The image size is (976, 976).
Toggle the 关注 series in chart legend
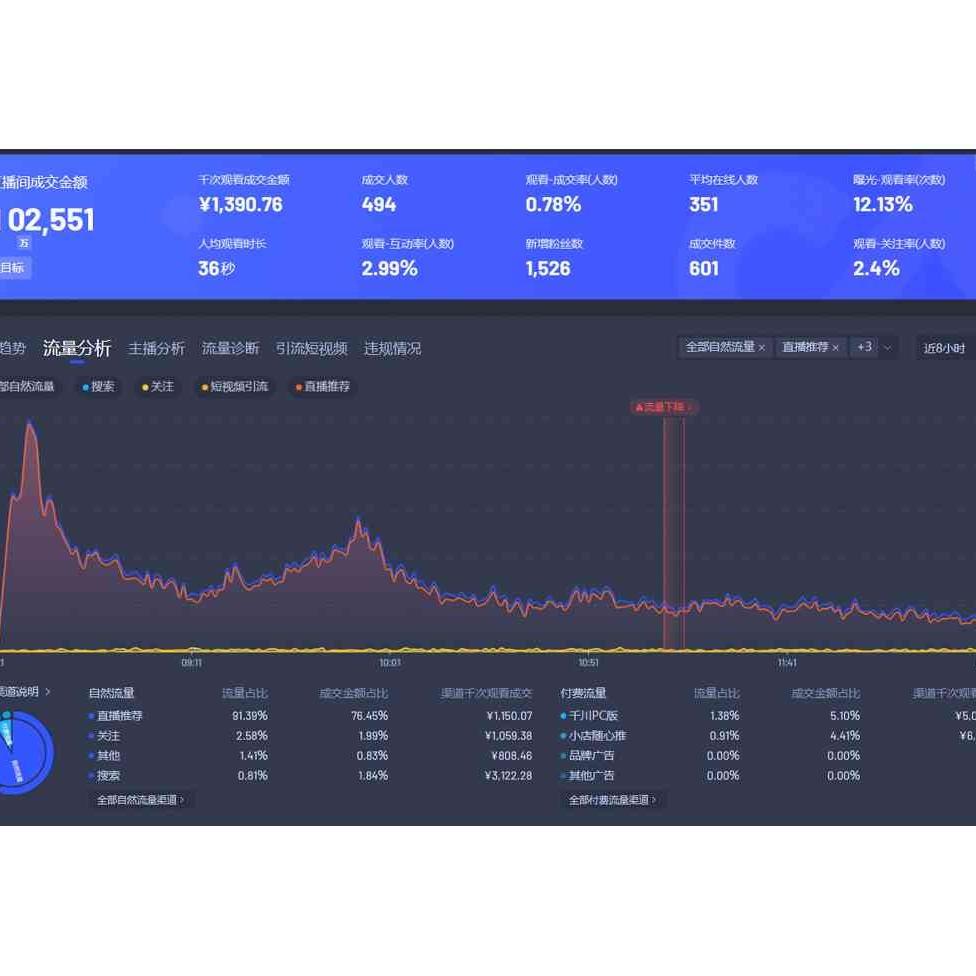point(158,387)
